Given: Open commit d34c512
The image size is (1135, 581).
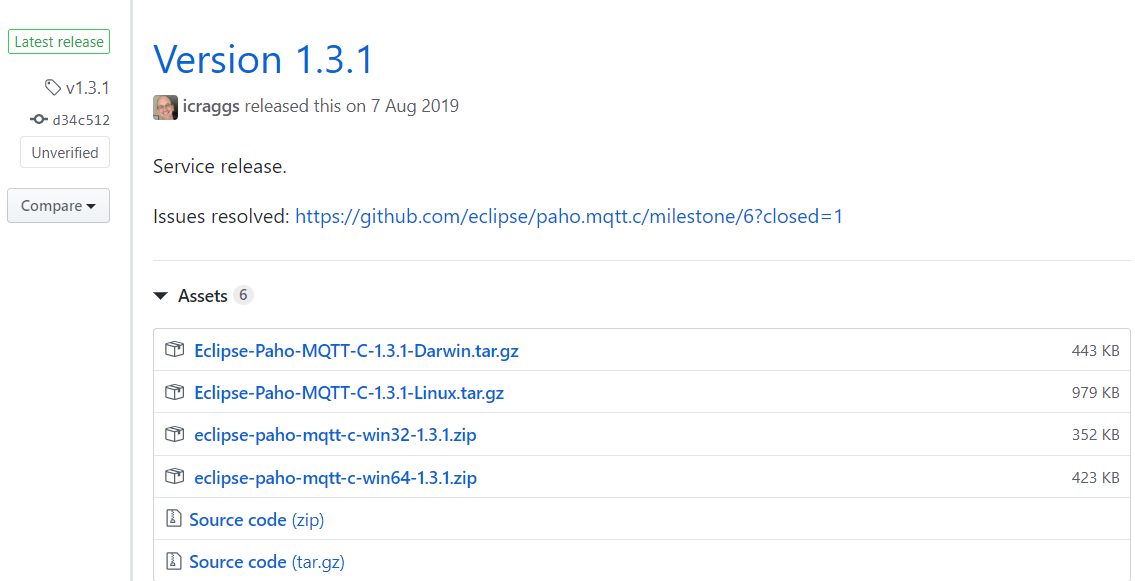Looking at the screenshot, I should (81, 120).
